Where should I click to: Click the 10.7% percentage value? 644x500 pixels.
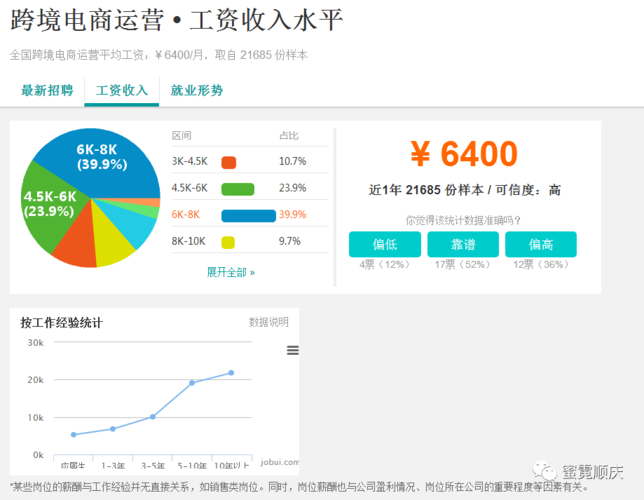(x=292, y=161)
